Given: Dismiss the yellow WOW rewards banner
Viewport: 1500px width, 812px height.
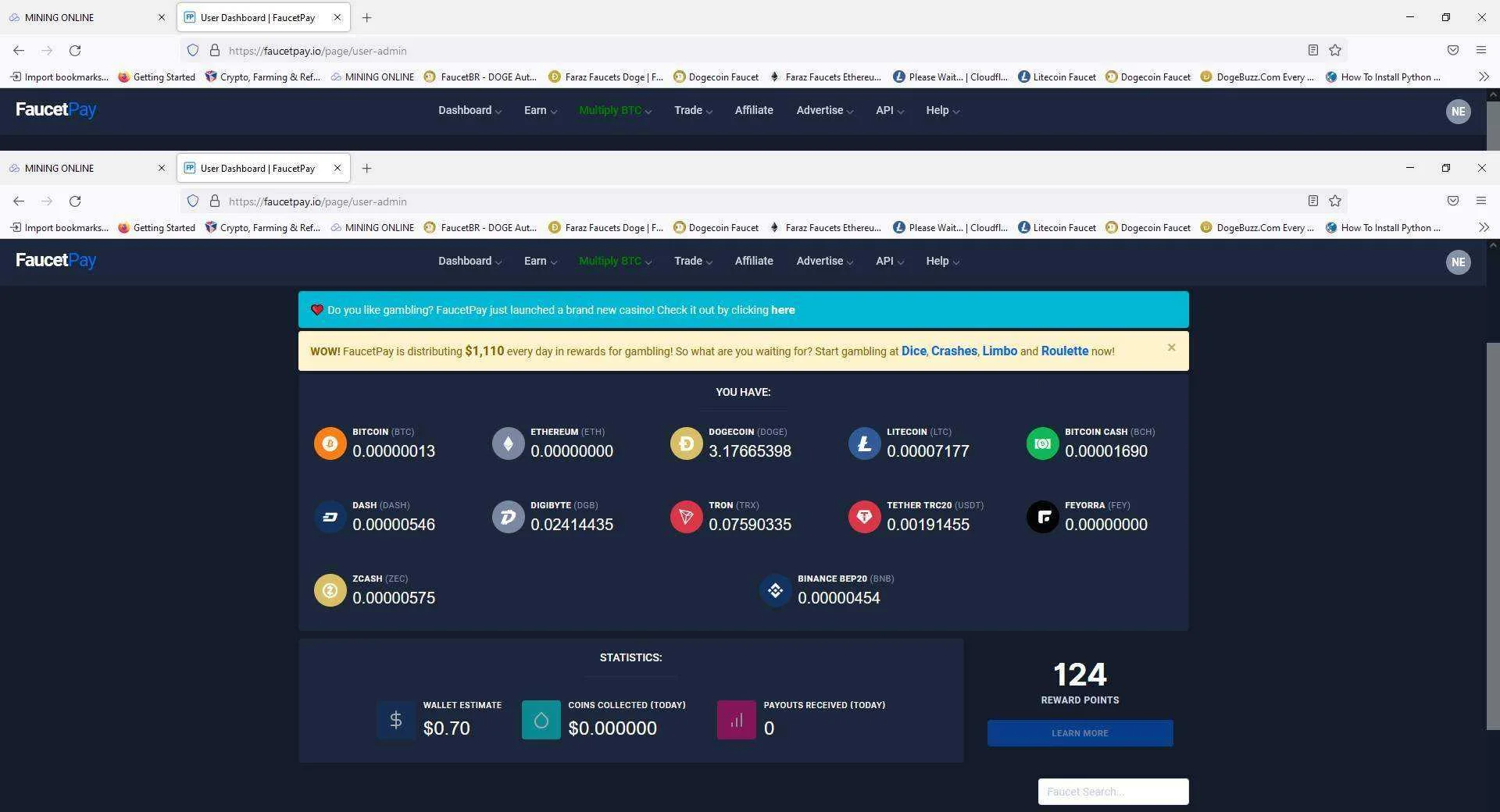Looking at the screenshot, I should coord(1171,347).
